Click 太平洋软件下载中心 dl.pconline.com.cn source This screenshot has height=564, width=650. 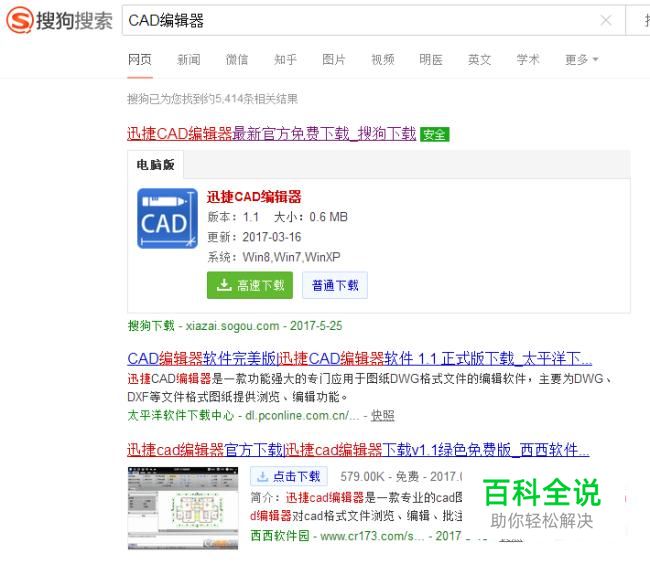[x=243, y=415]
